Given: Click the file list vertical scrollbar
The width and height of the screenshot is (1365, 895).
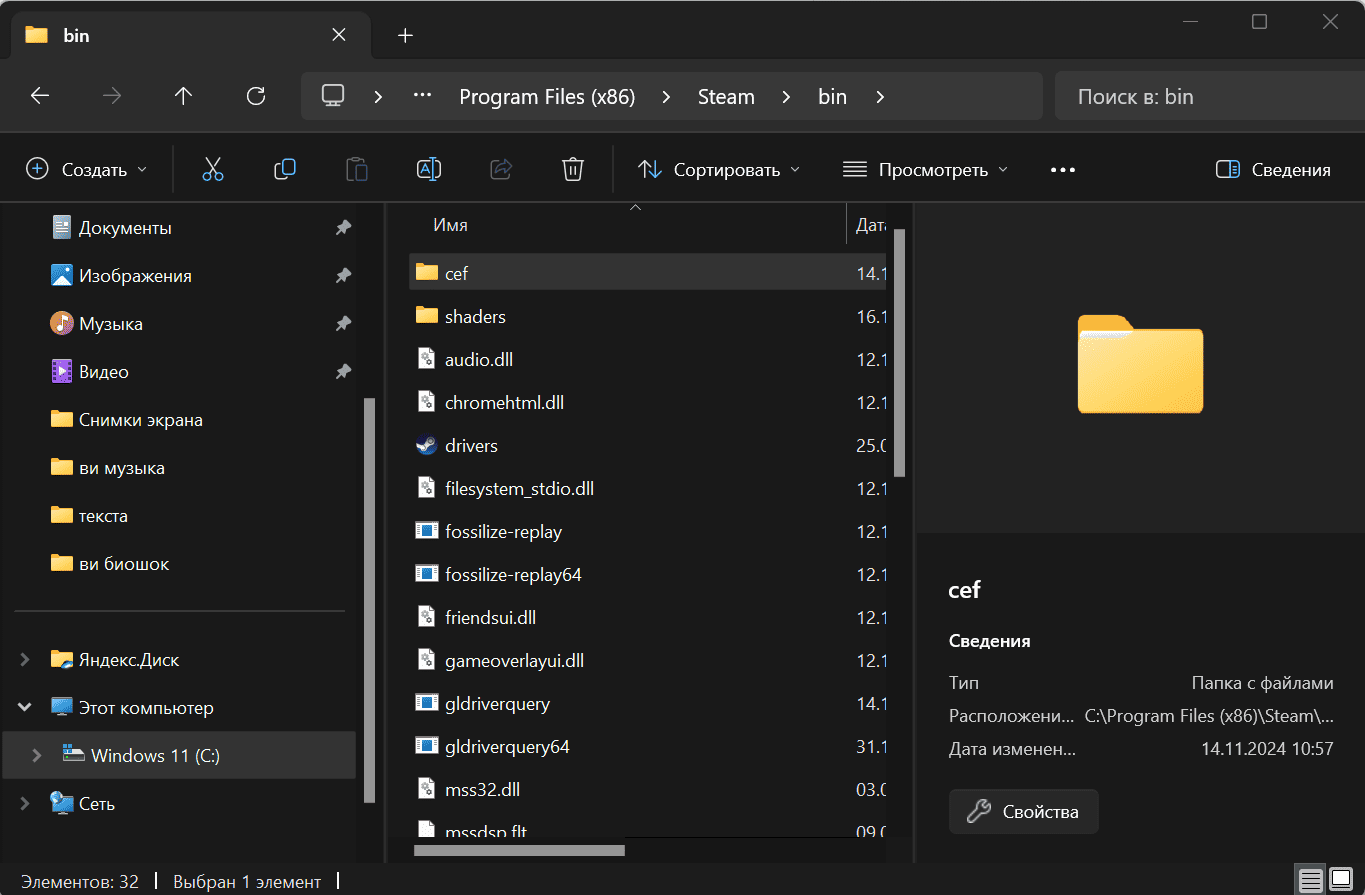Looking at the screenshot, I should pyautogui.click(x=899, y=352).
